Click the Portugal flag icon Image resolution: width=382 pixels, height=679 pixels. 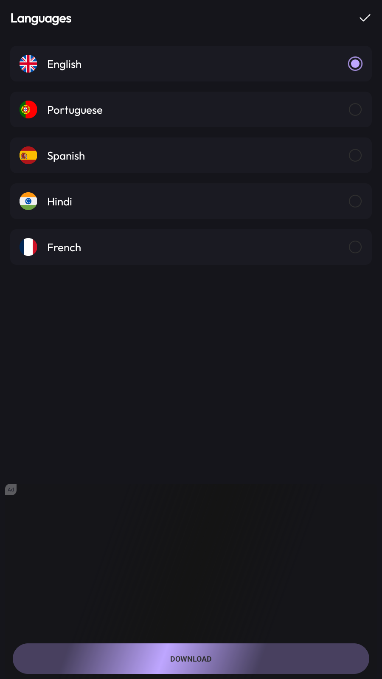point(28,110)
